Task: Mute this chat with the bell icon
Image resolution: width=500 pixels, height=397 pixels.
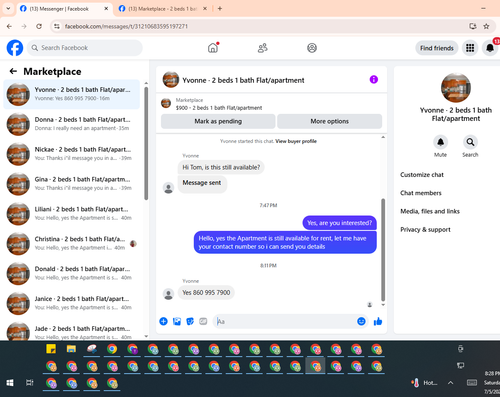Action: (440, 142)
